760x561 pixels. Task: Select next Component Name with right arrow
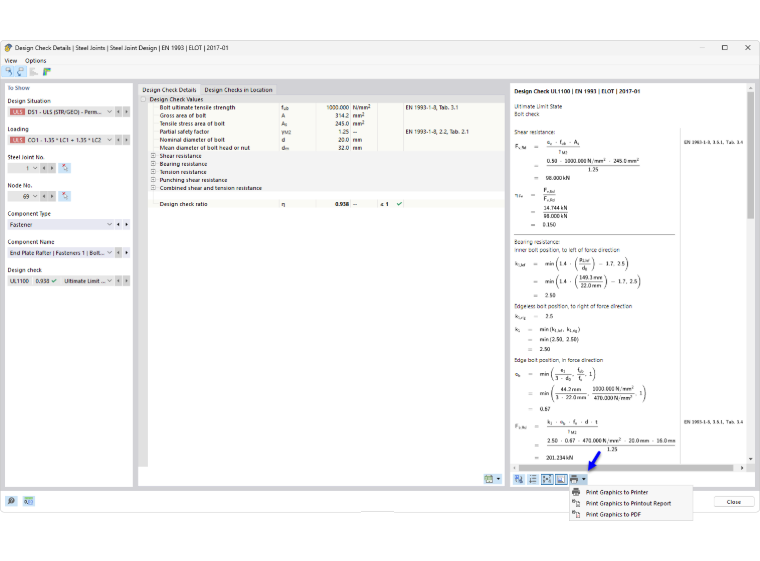(127, 253)
